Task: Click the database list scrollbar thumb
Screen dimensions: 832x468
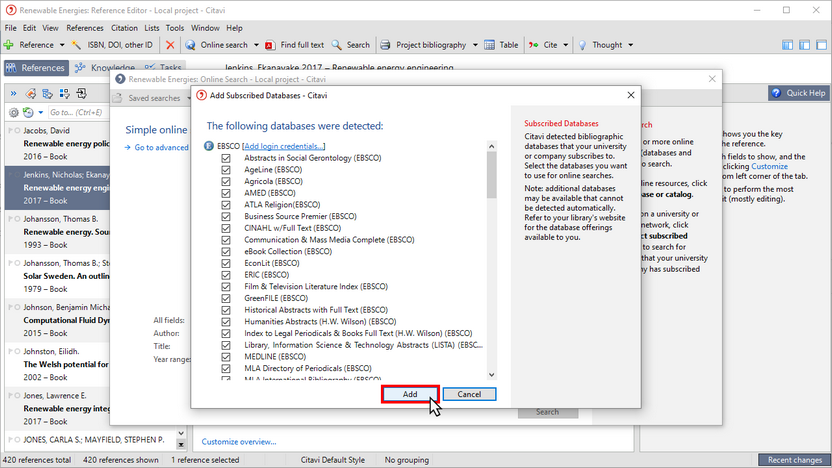Action: coord(491,175)
